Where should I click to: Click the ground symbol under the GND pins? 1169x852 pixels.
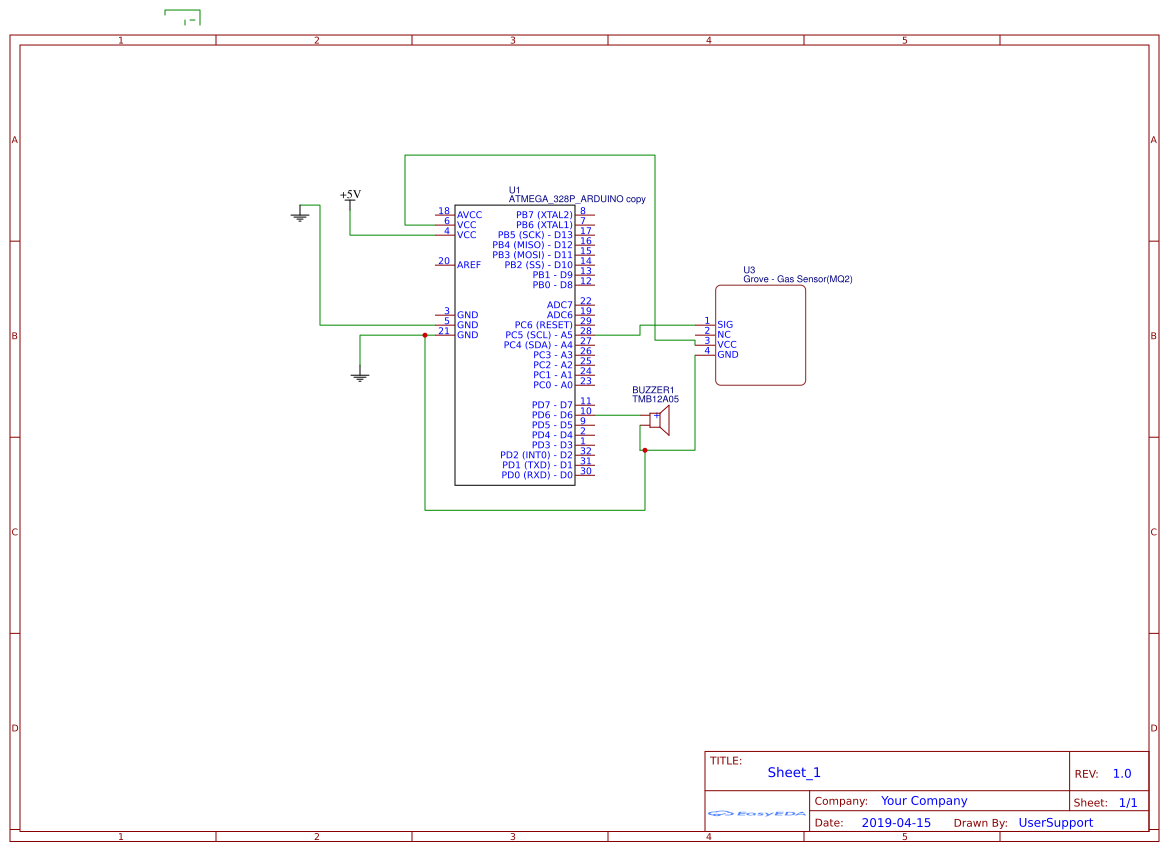[359, 374]
